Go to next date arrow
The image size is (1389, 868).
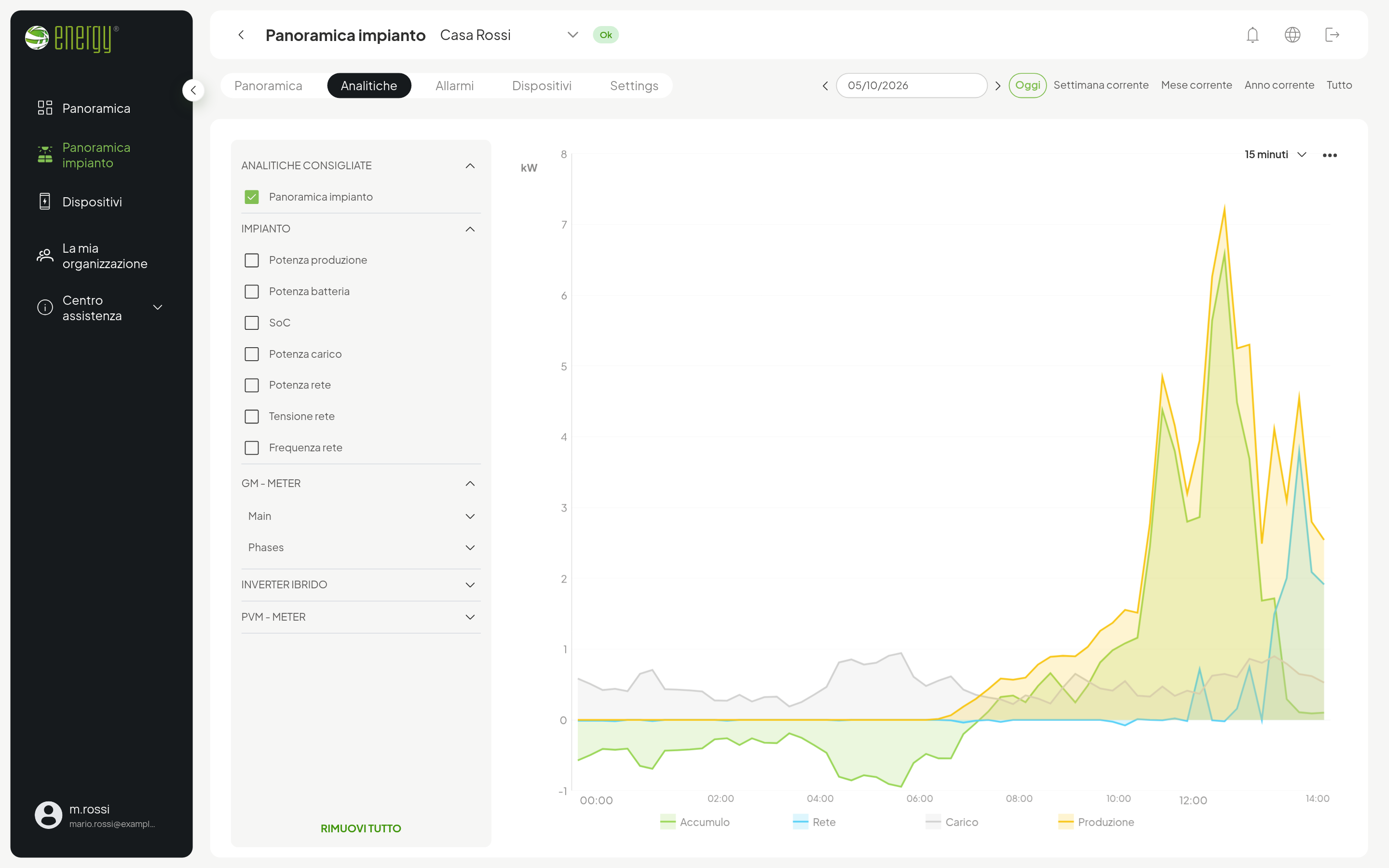[x=997, y=85]
